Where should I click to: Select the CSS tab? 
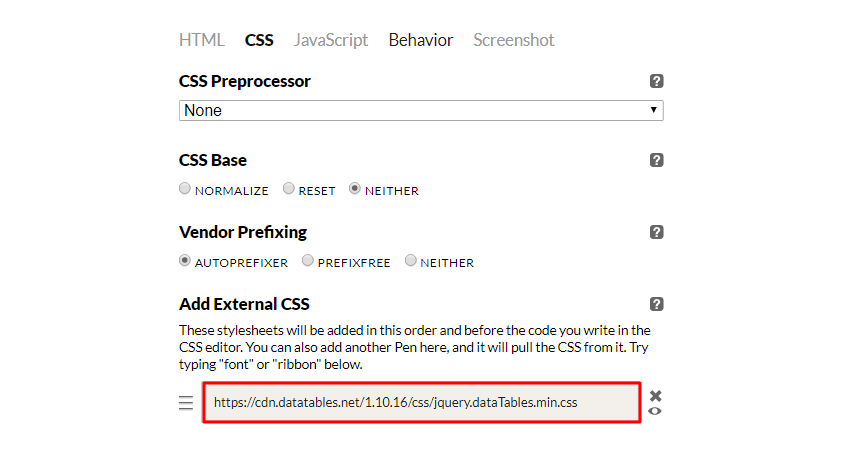[x=259, y=40]
